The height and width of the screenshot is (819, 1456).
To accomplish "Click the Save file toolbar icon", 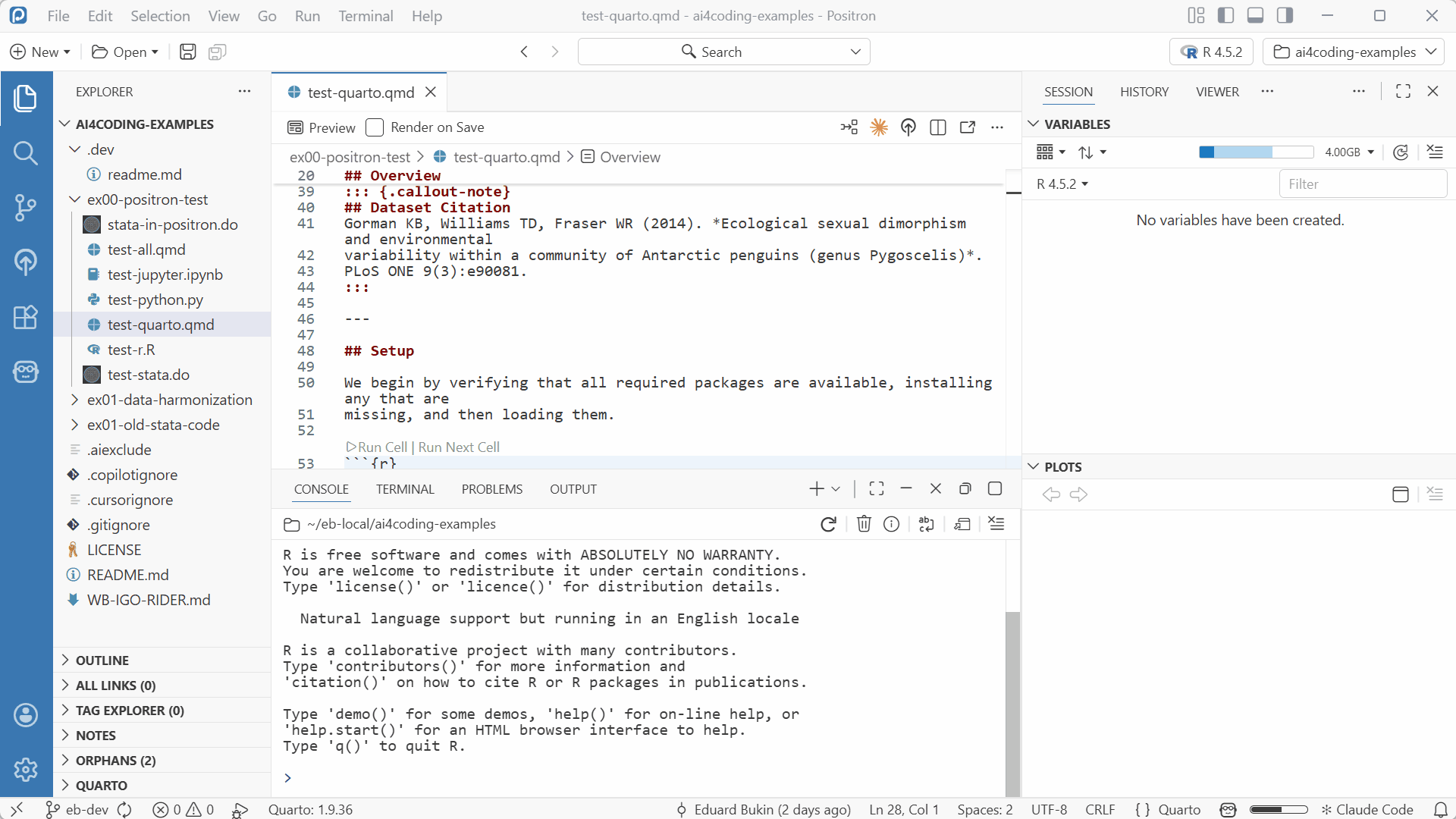I will click(x=187, y=52).
